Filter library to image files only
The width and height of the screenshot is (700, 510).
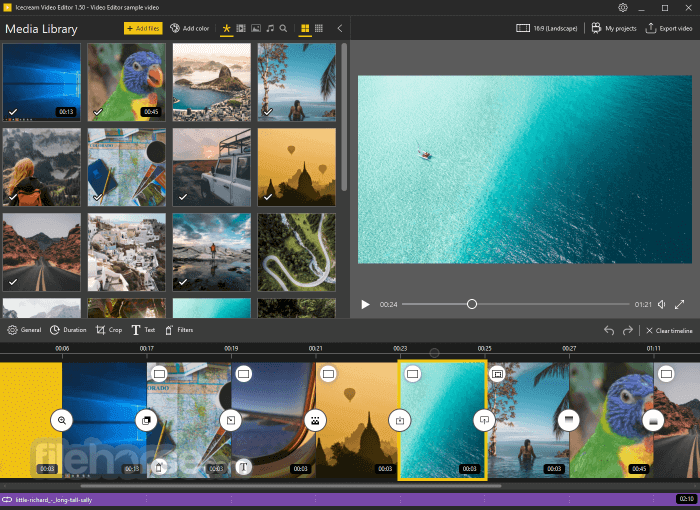coord(256,28)
